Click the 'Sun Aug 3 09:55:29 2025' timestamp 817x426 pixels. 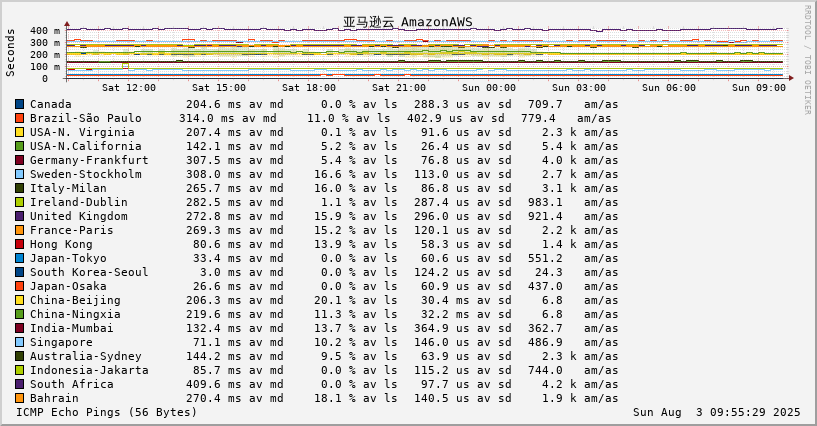[x=716, y=412]
